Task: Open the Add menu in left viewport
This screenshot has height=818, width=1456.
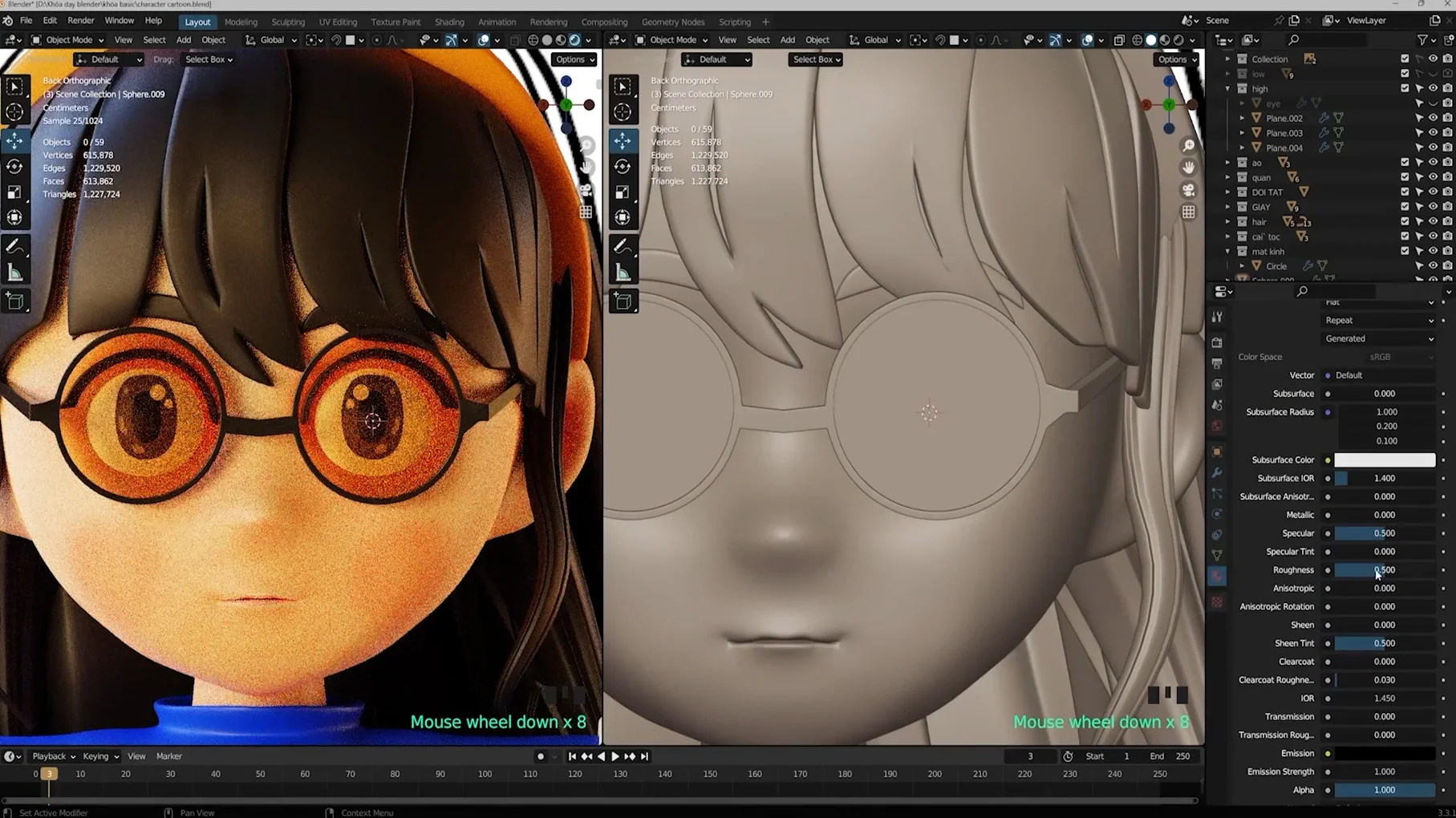Action: click(x=183, y=39)
